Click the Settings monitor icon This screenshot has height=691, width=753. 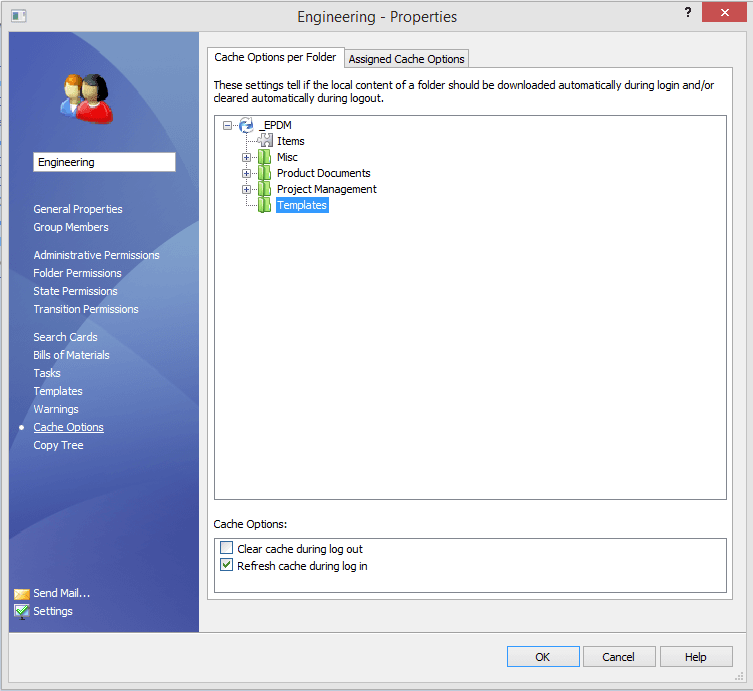[x=22, y=611]
